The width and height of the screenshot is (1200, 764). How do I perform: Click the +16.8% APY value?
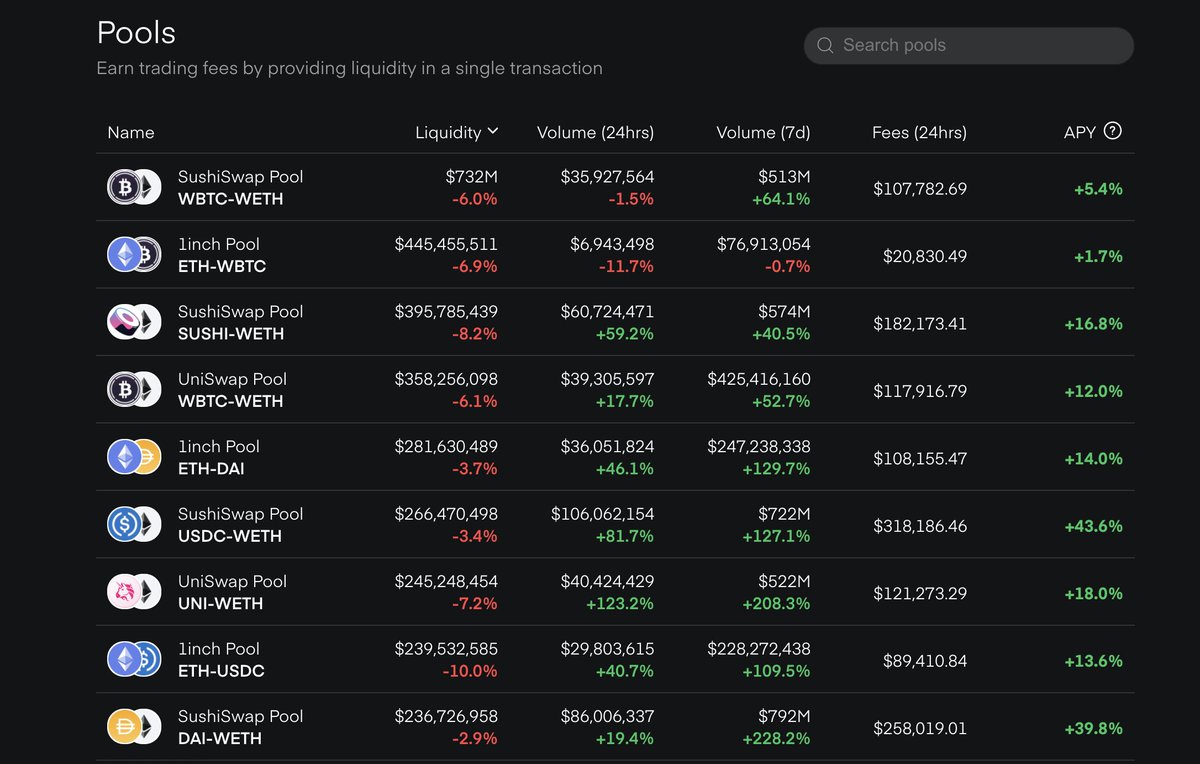pos(1094,324)
